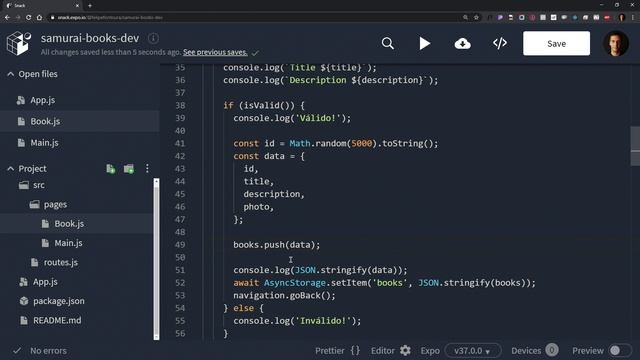640x360 pixels.
Task: Show embed code with the brackets icon
Action: coord(500,43)
